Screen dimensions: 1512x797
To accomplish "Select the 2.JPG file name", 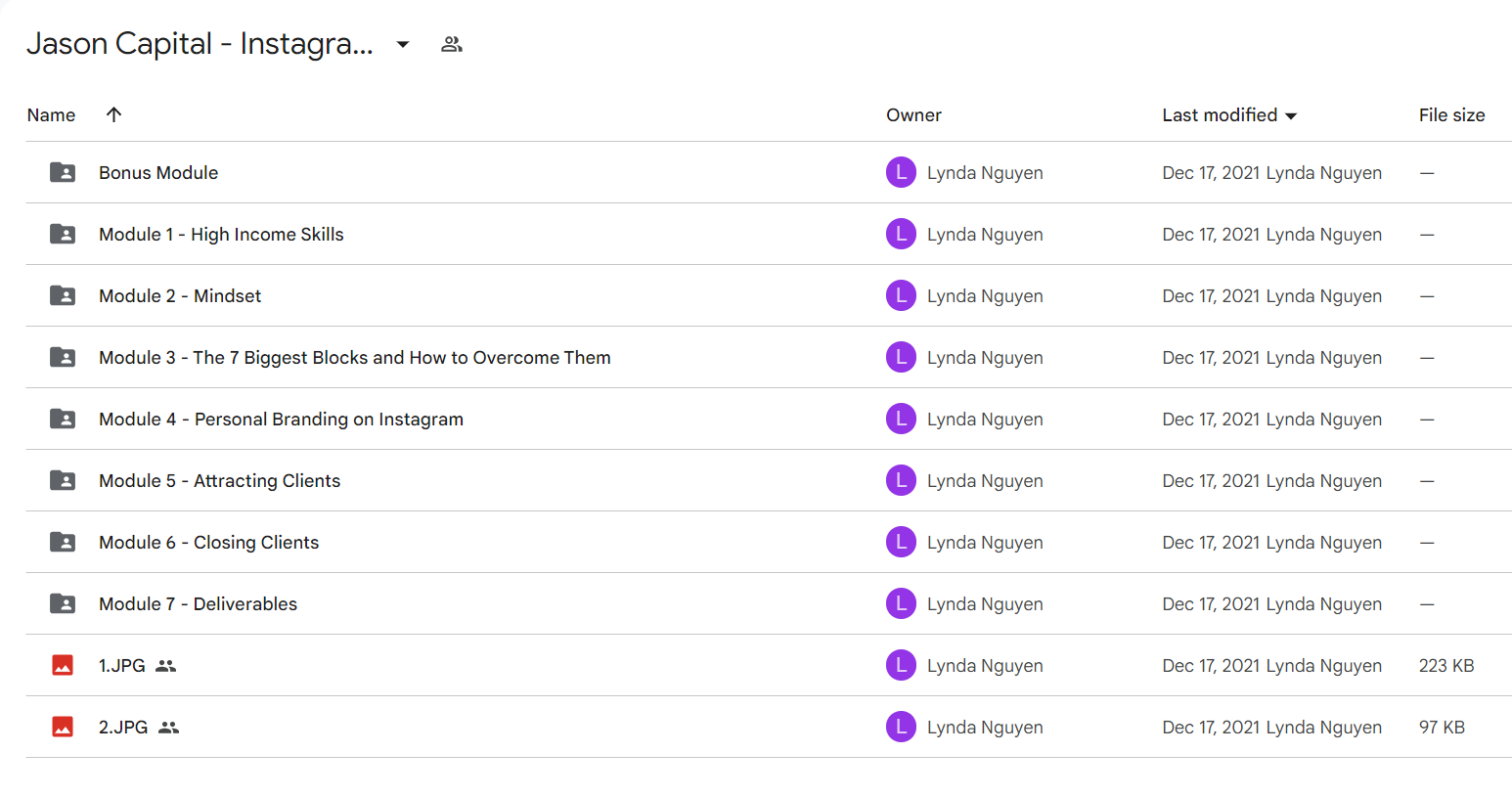I will click(x=123, y=727).
